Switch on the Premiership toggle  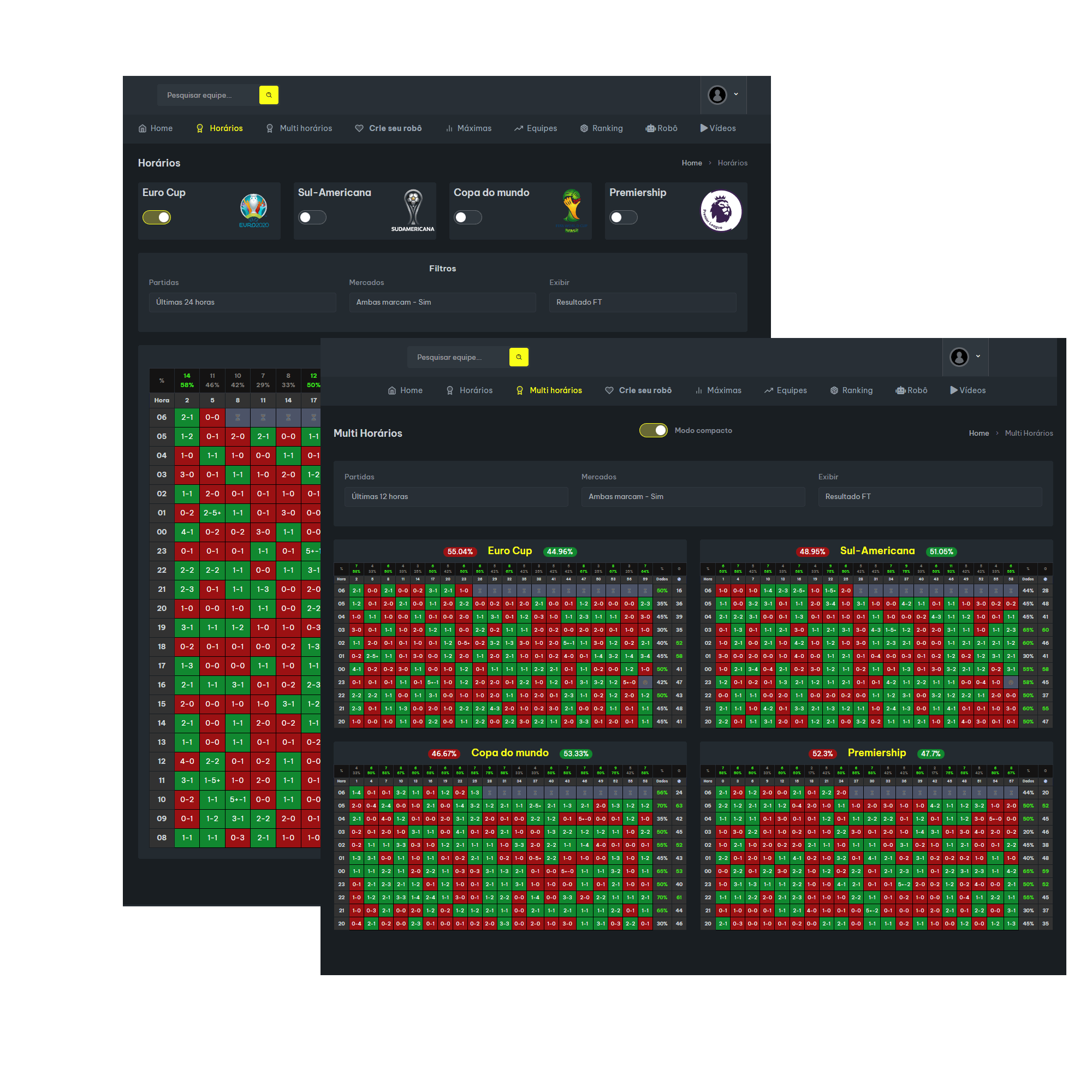[624, 217]
